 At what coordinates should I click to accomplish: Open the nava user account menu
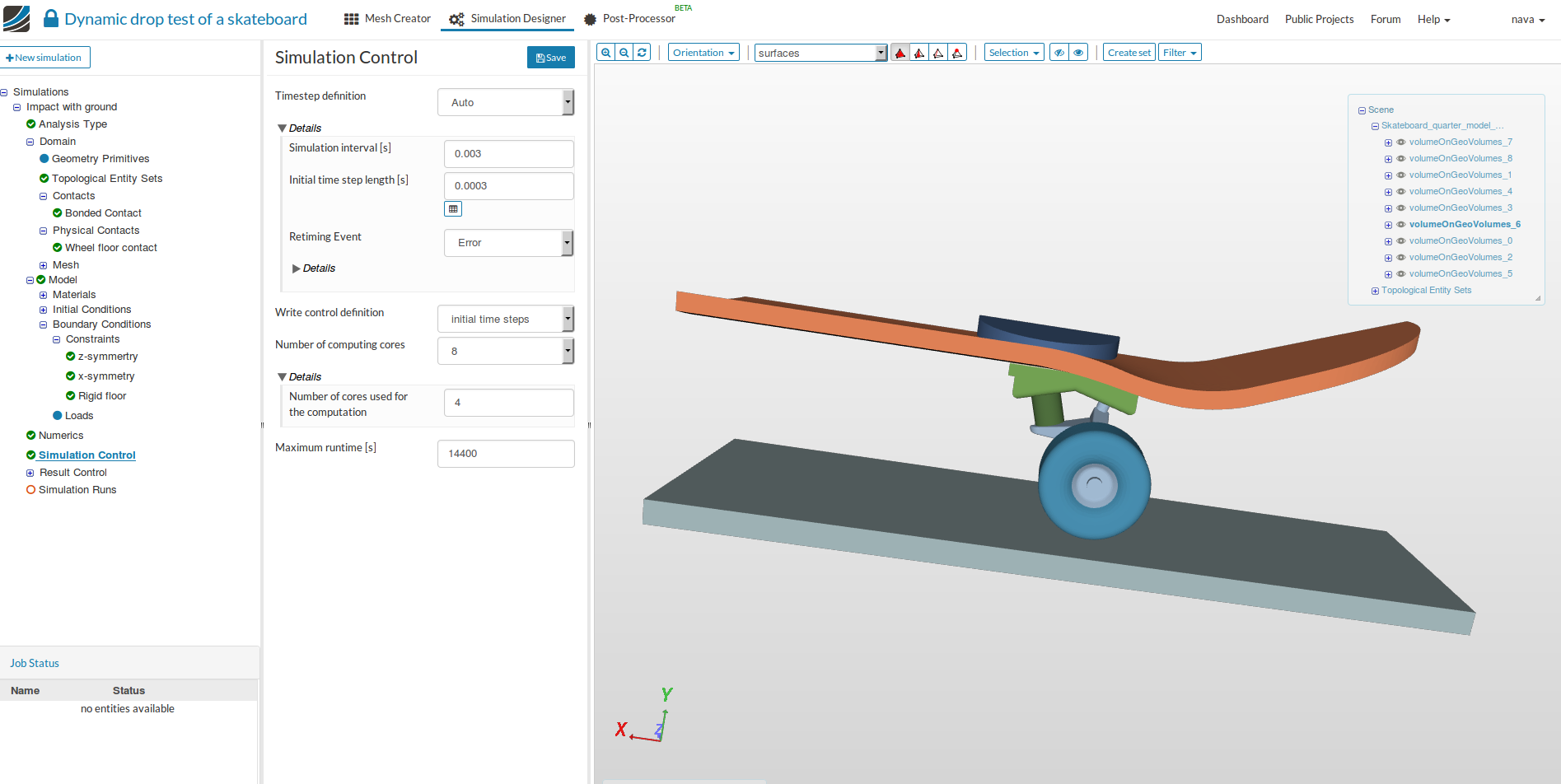1528,19
